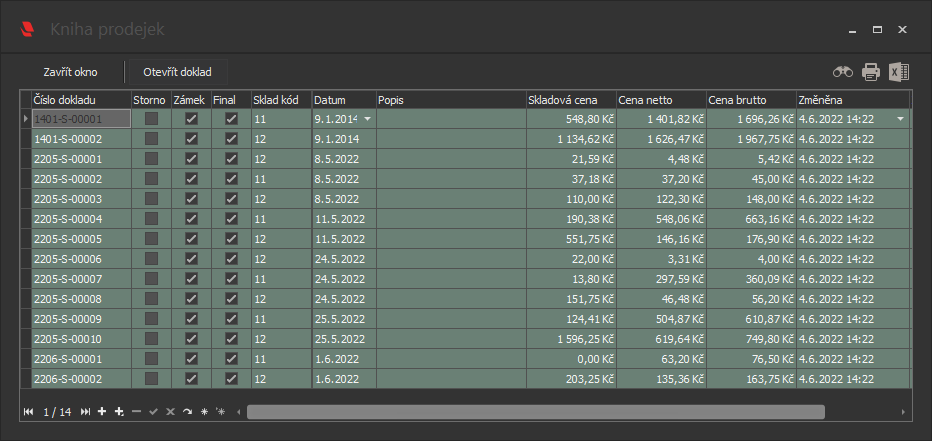Screen dimensions: 932x441
Task: Click Skladová cena value 548,80 Kč
Action: [571, 119]
